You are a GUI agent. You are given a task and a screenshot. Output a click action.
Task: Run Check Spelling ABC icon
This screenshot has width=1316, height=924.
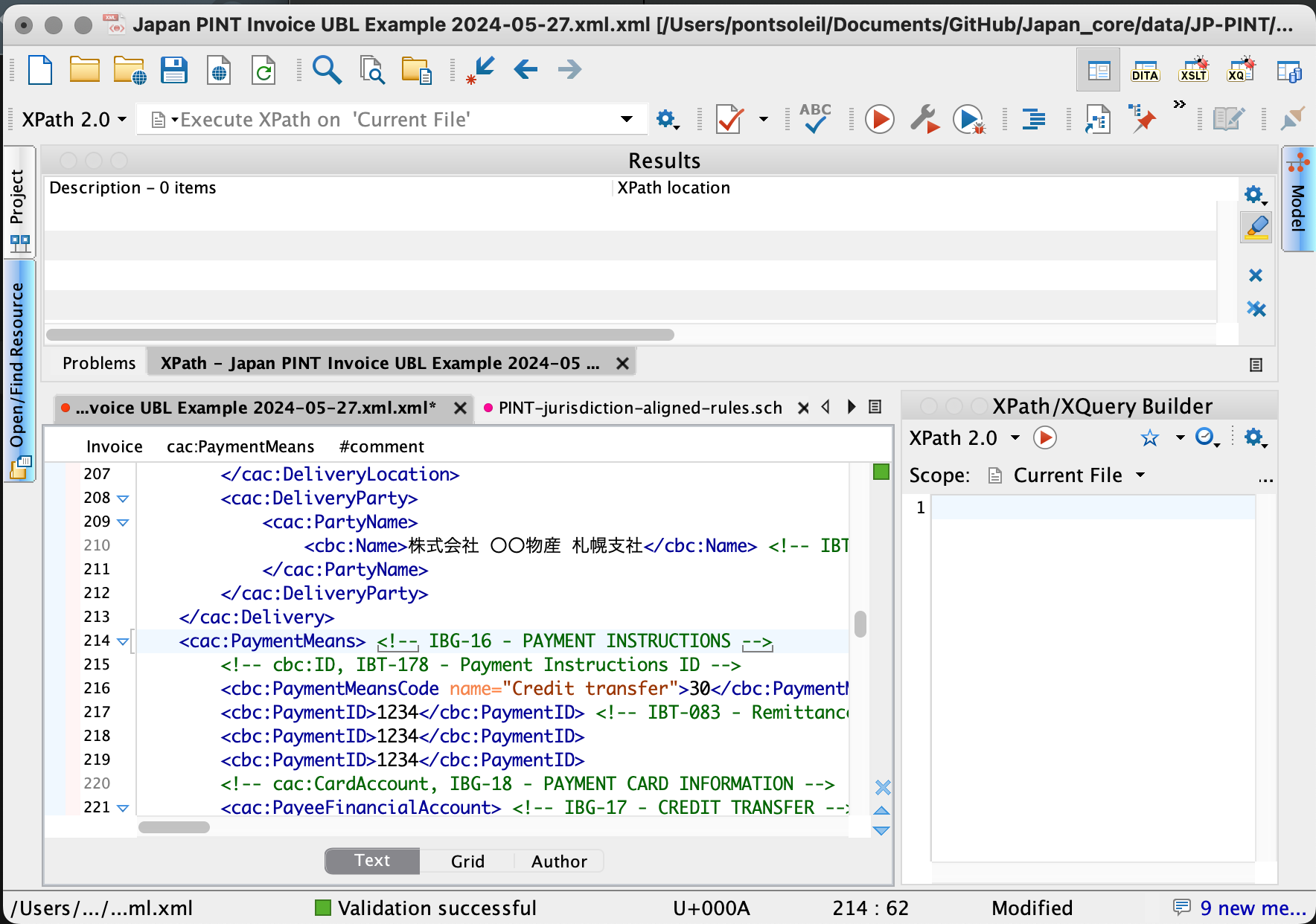(x=815, y=119)
